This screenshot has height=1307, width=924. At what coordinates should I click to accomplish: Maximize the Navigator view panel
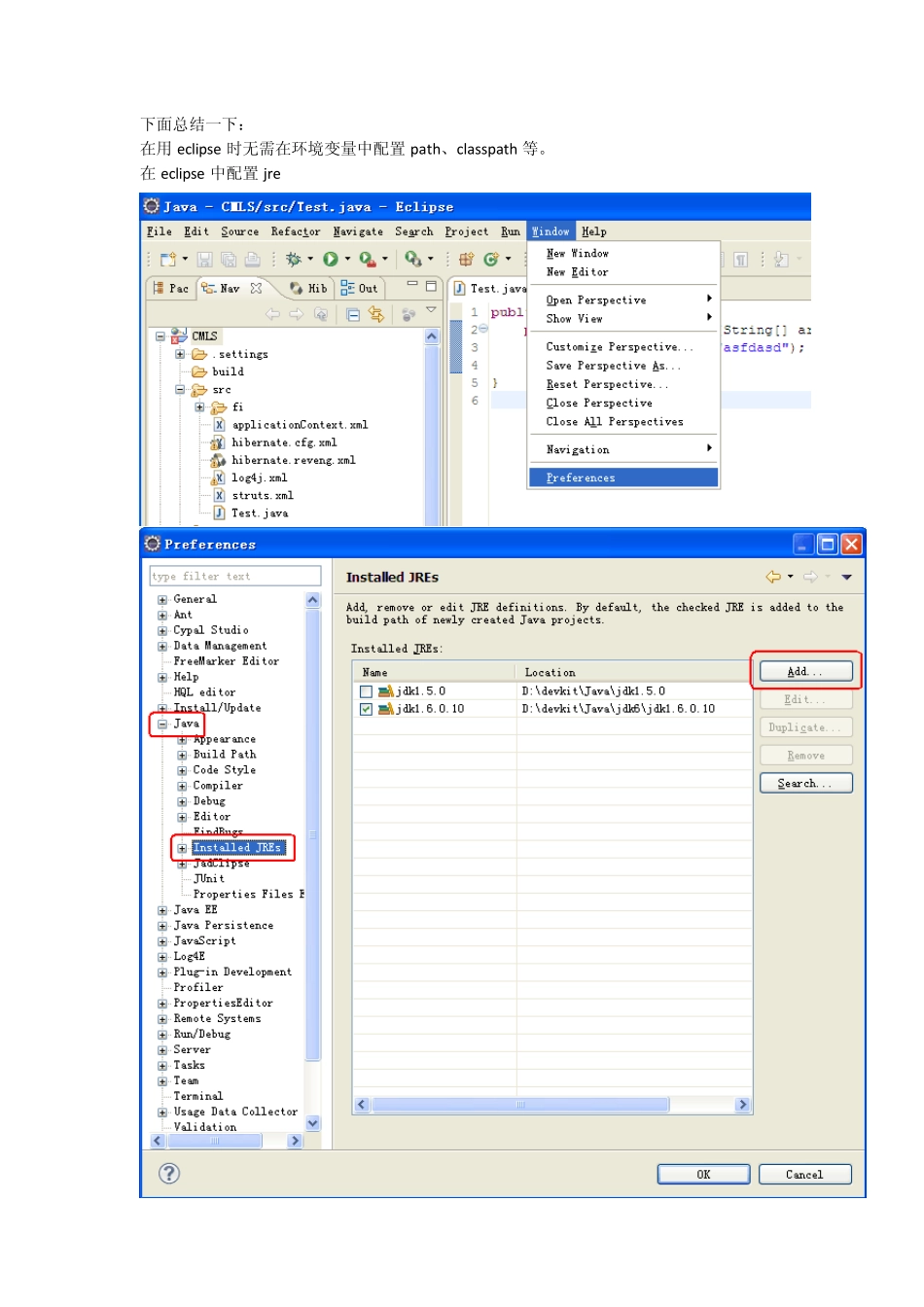[x=431, y=286]
